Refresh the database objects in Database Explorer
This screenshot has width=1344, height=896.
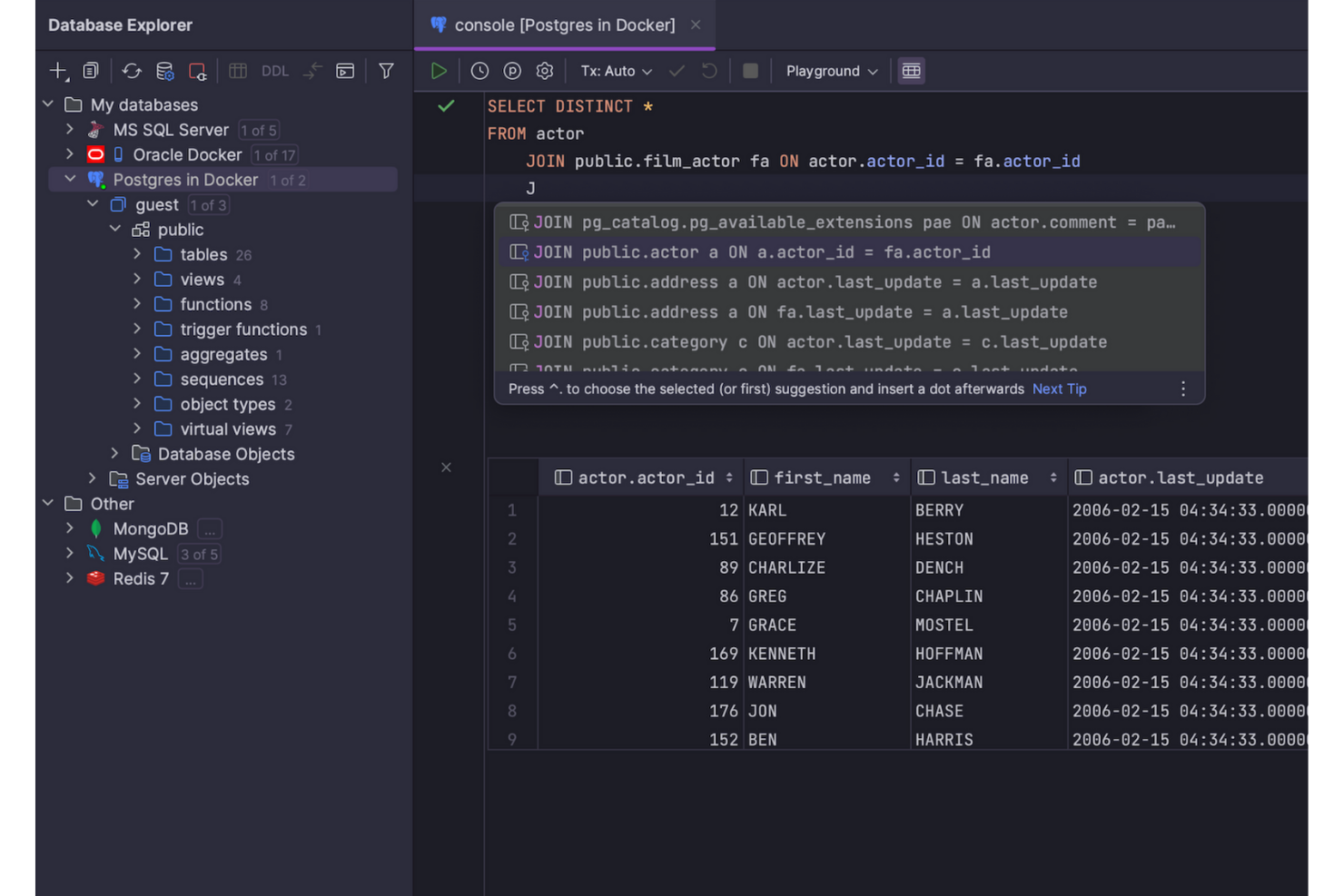click(132, 70)
